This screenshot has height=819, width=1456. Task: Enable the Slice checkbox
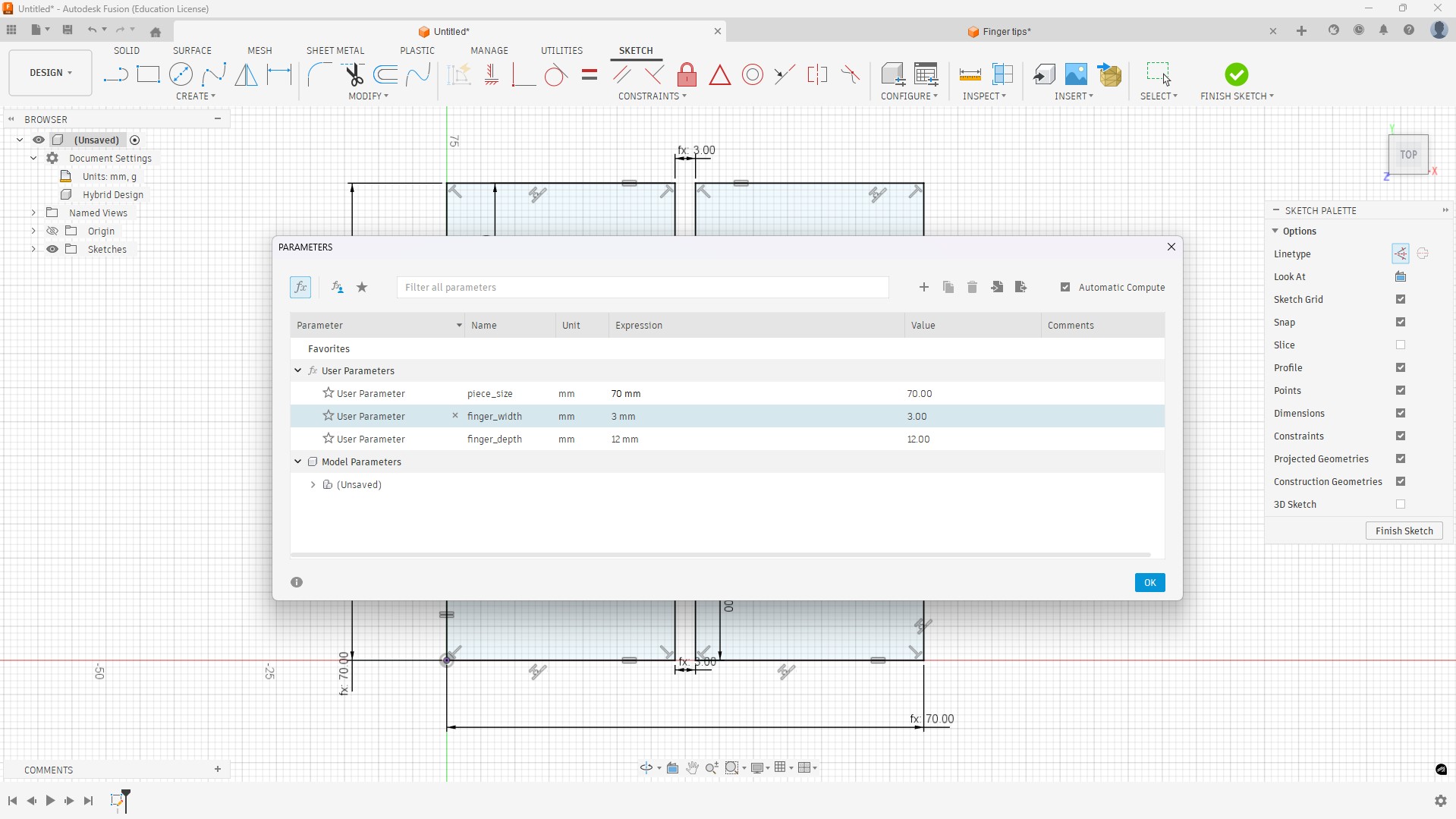[x=1401, y=345]
